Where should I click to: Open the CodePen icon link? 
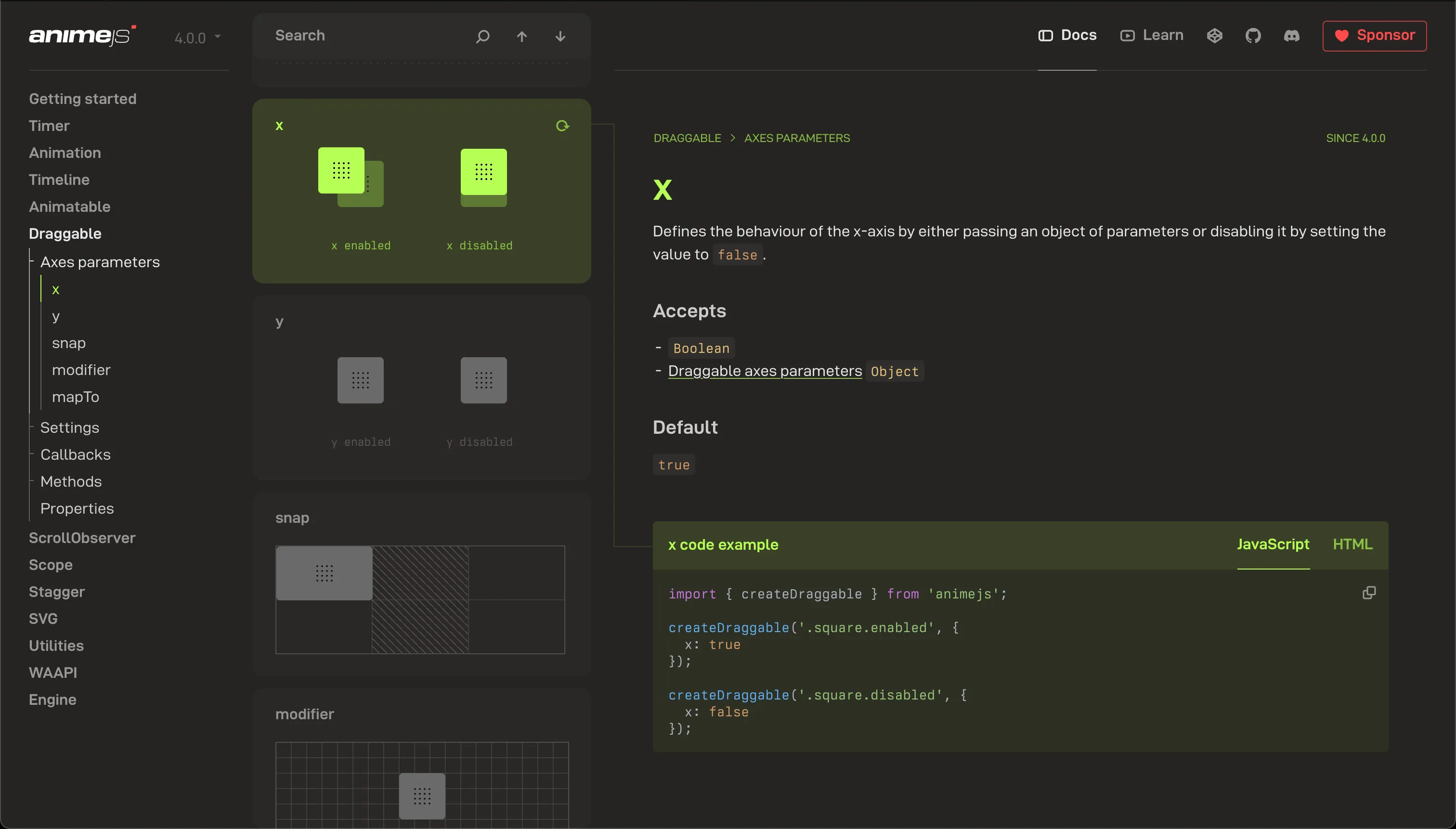coord(1215,36)
